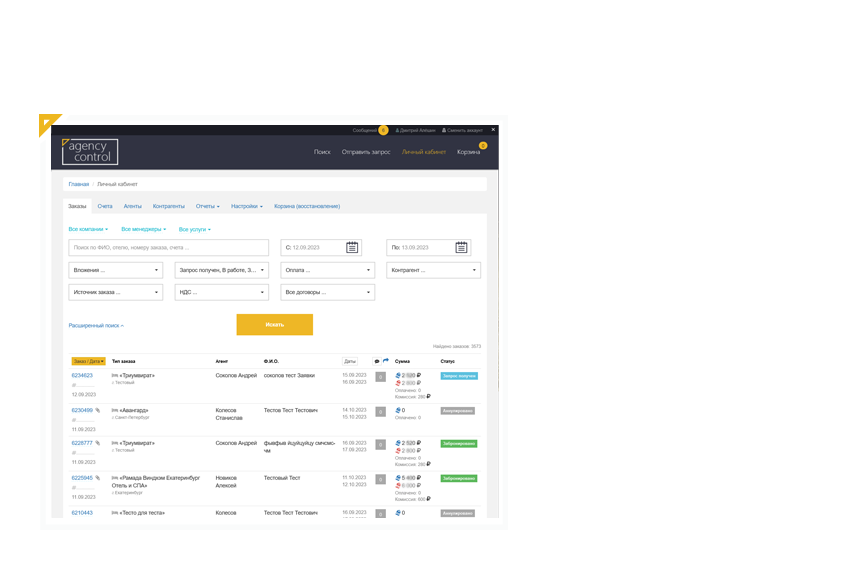Open order 6225945

(82, 478)
